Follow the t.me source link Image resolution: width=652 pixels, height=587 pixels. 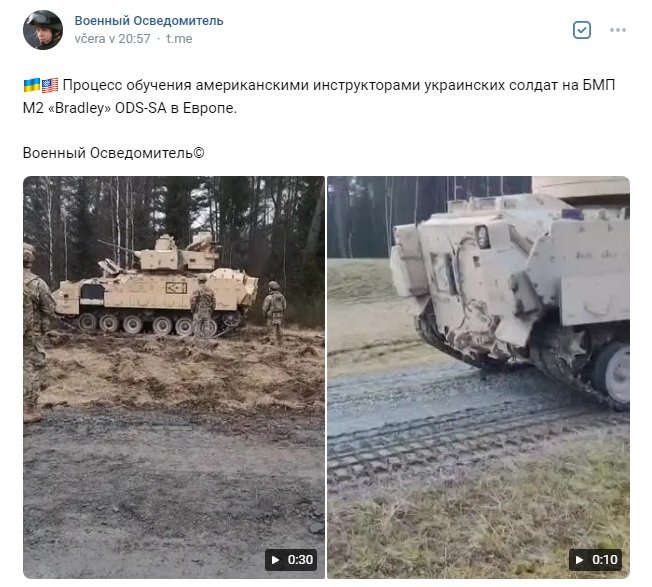pos(179,39)
